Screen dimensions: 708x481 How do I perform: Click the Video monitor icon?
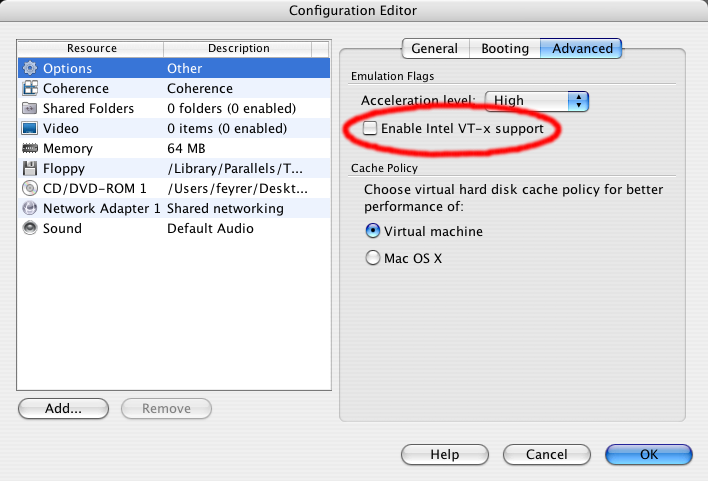29,129
